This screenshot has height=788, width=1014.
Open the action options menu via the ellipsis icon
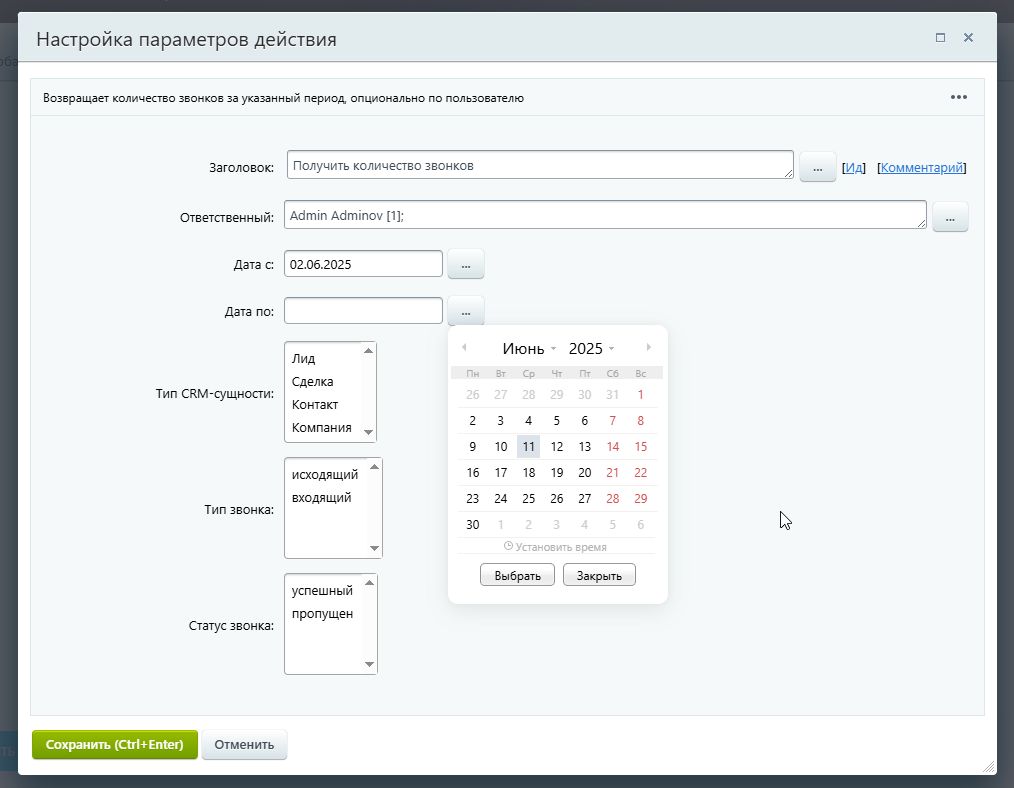pyautogui.click(x=958, y=96)
